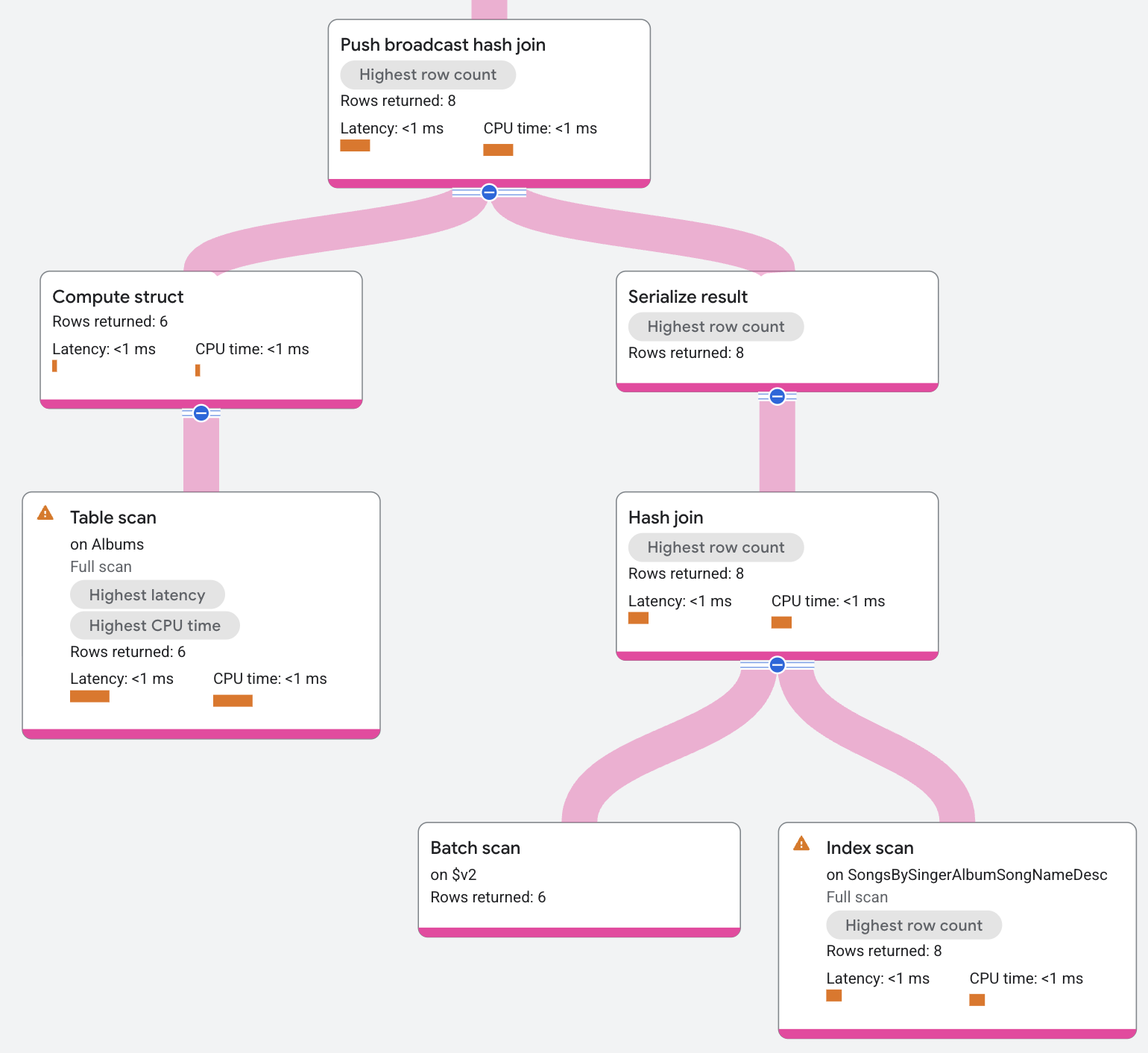Image resolution: width=1148 pixels, height=1053 pixels.
Task: Collapse the Hash join node children
Action: click(777, 664)
